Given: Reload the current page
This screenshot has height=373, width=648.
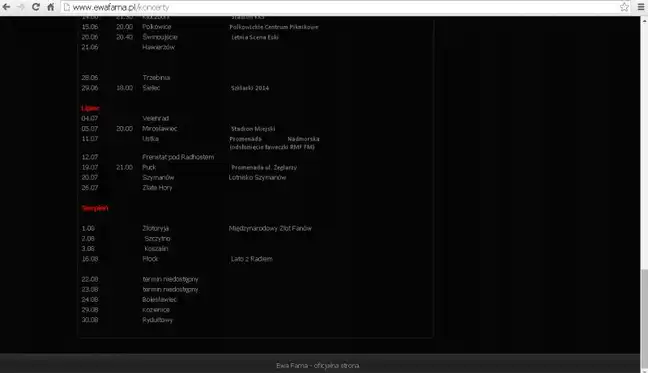Looking at the screenshot, I should pyautogui.click(x=36, y=7).
